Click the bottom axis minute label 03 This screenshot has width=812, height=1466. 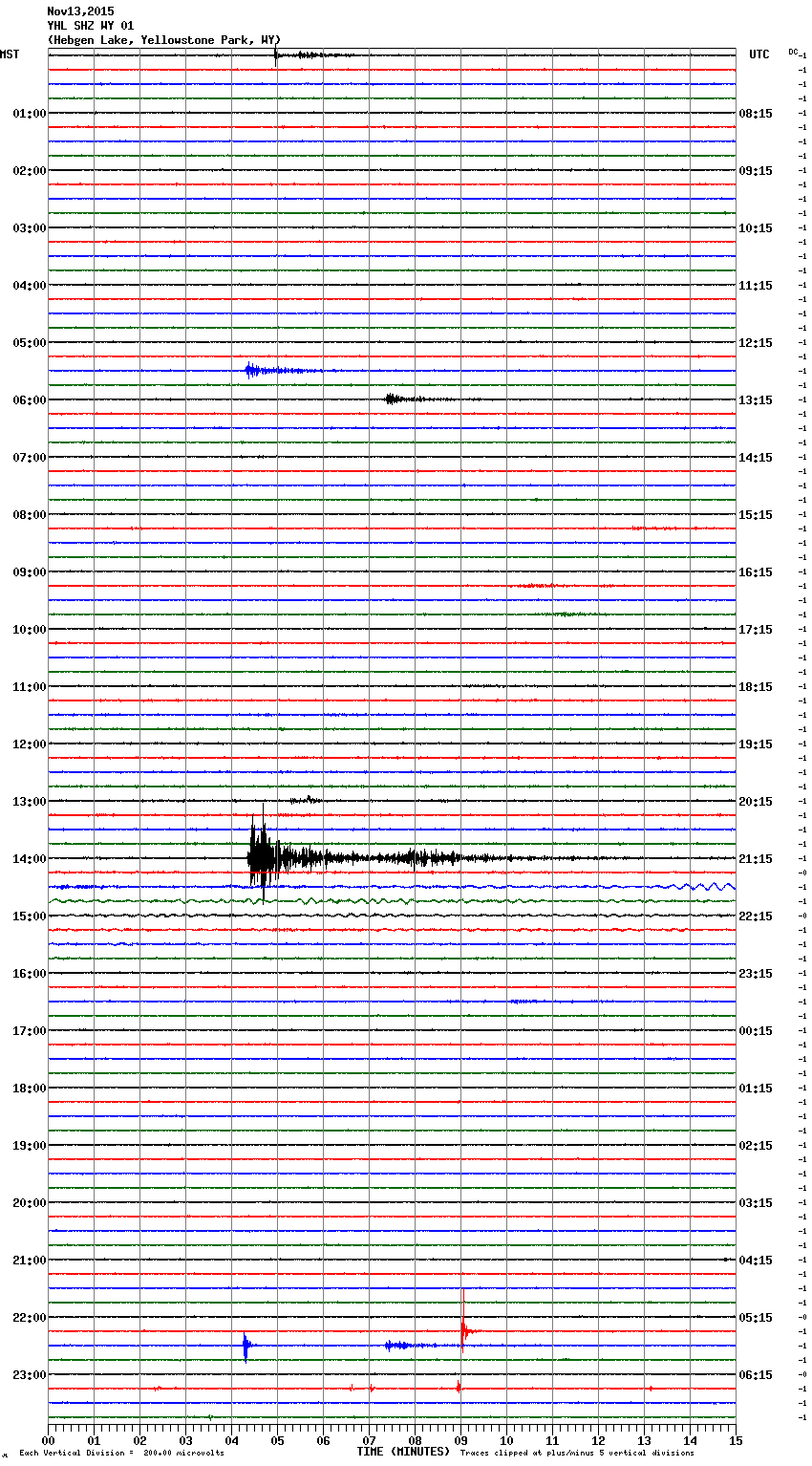(x=186, y=1441)
